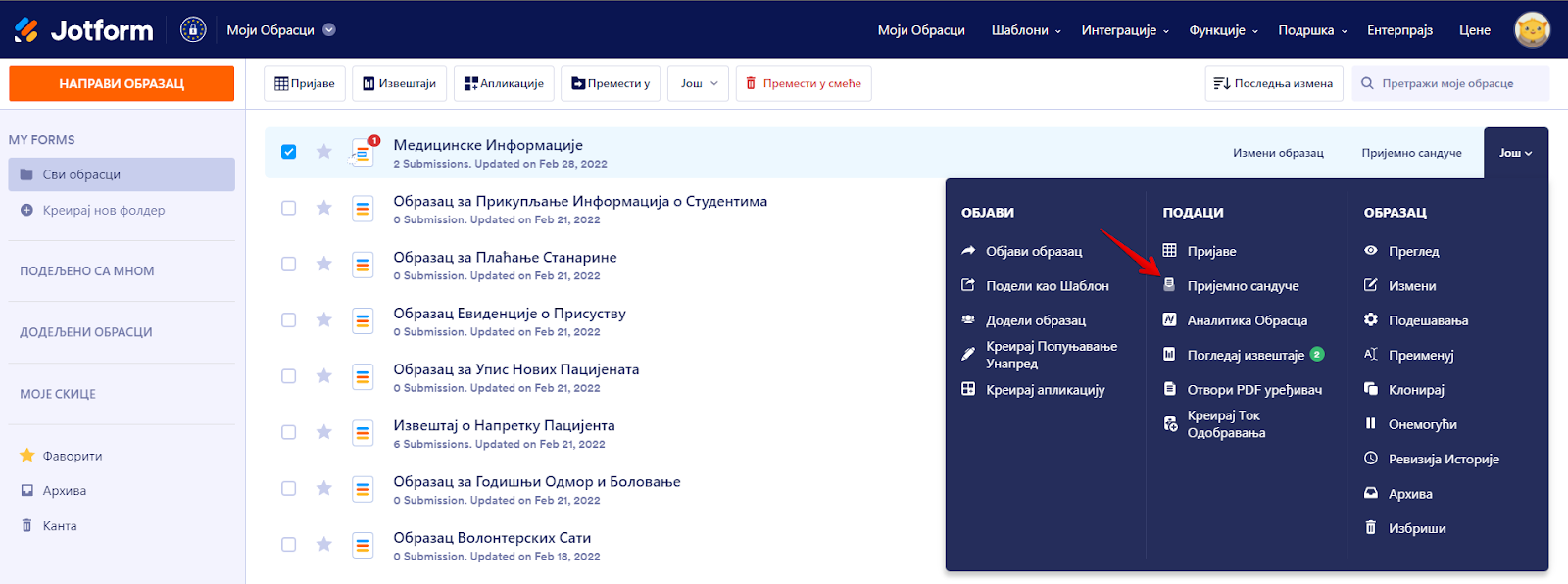Select Образац Евиденције о Присуству checkbox

288,319
